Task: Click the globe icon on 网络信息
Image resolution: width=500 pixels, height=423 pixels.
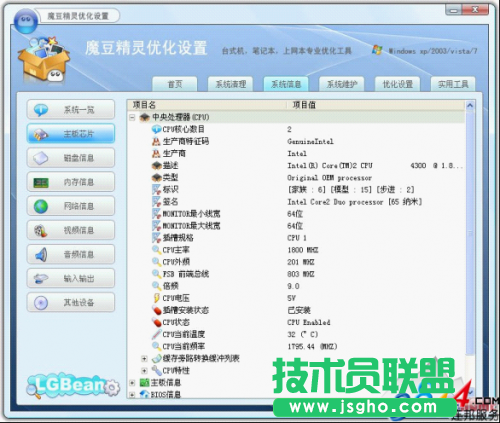Action: [41, 206]
